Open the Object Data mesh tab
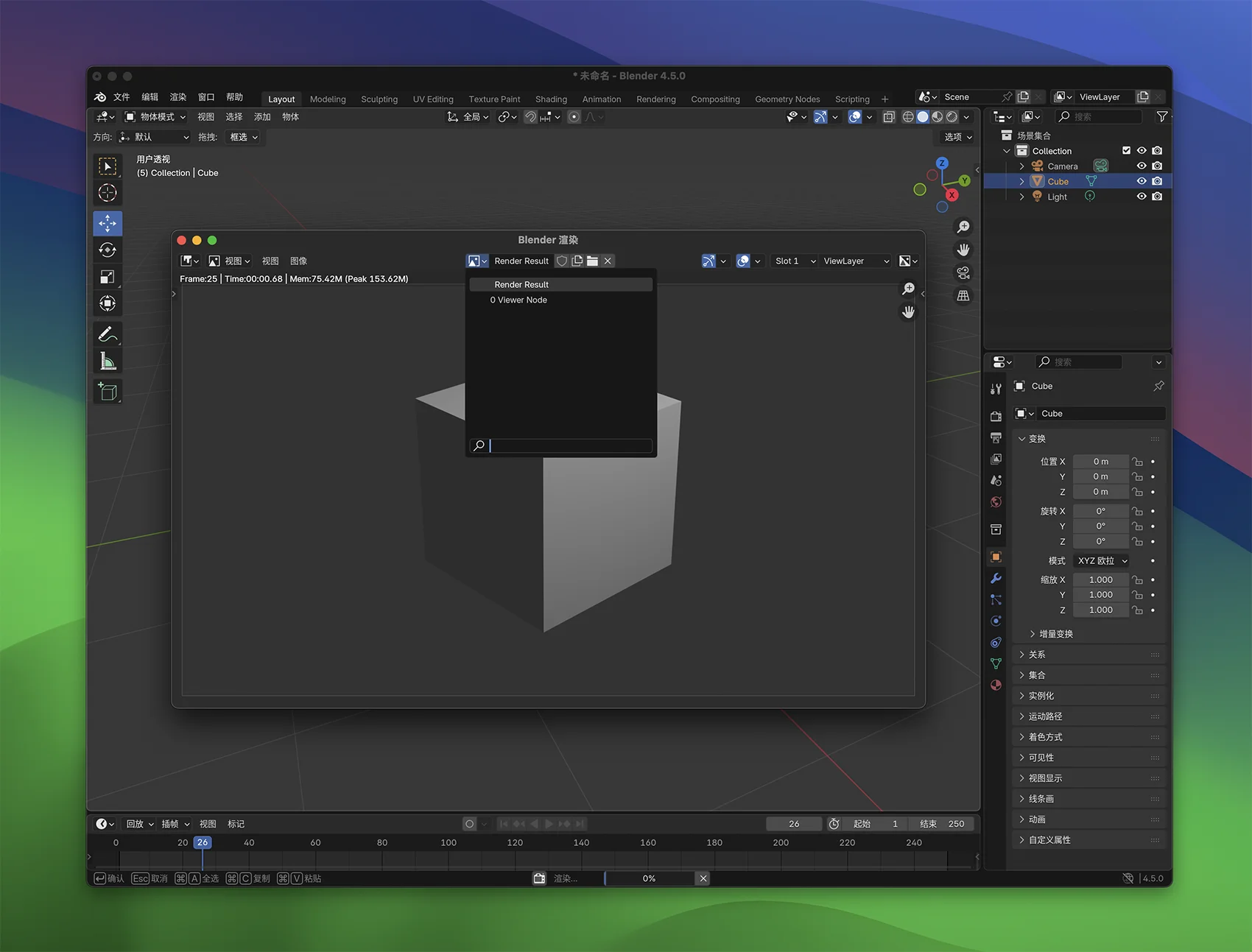Screen dimensions: 1252x952 tap(996, 663)
